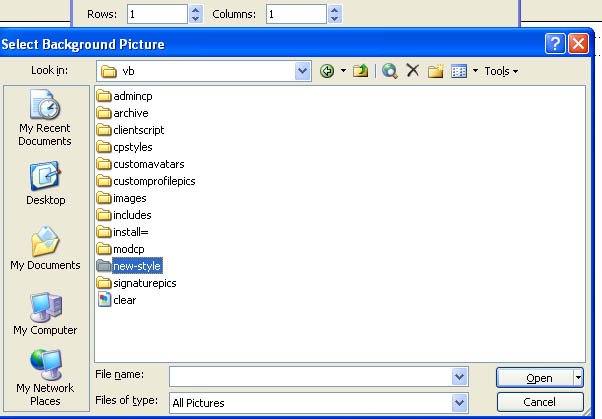
Task: Open the Views dropdown arrow
Action: pos(475,71)
